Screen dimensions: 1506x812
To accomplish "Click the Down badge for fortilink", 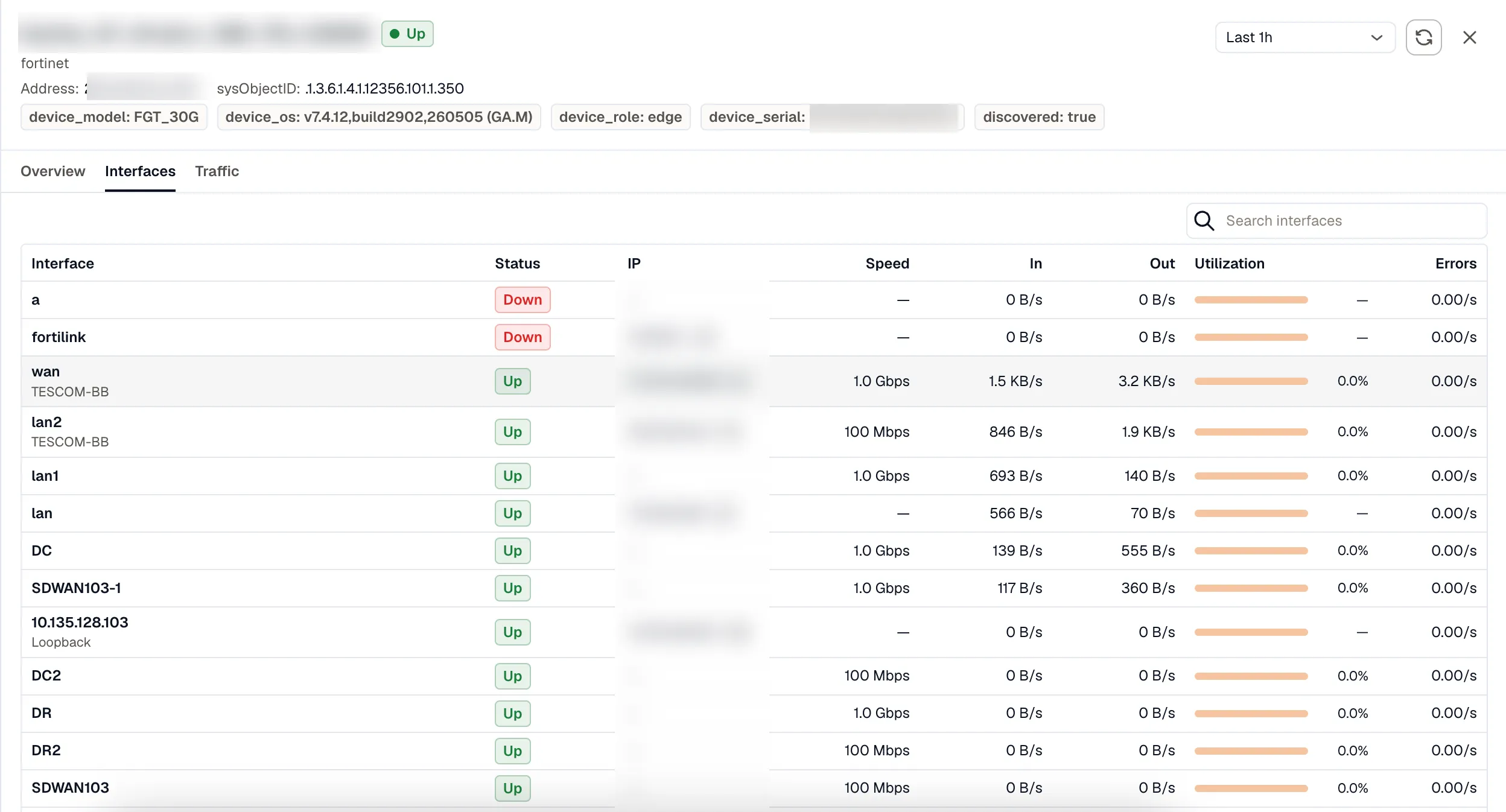I will [523, 337].
